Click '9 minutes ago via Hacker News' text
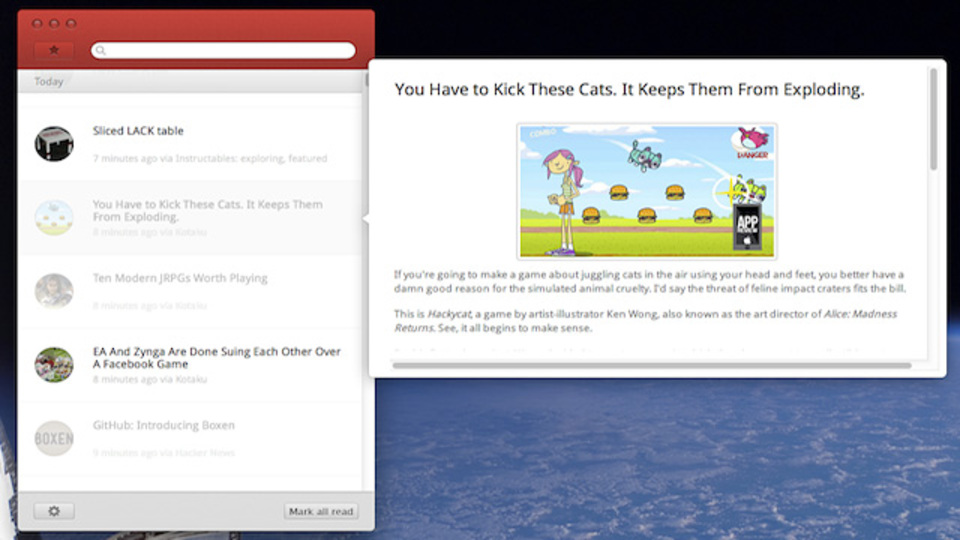 point(164,453)
